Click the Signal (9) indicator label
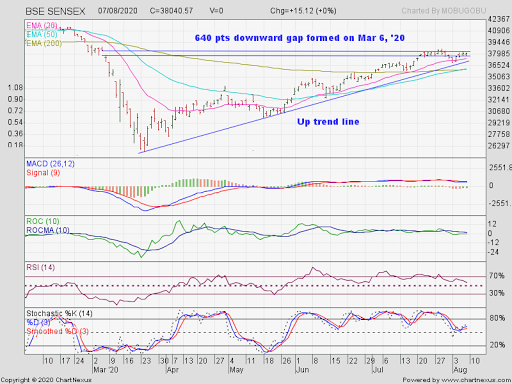 43,173
